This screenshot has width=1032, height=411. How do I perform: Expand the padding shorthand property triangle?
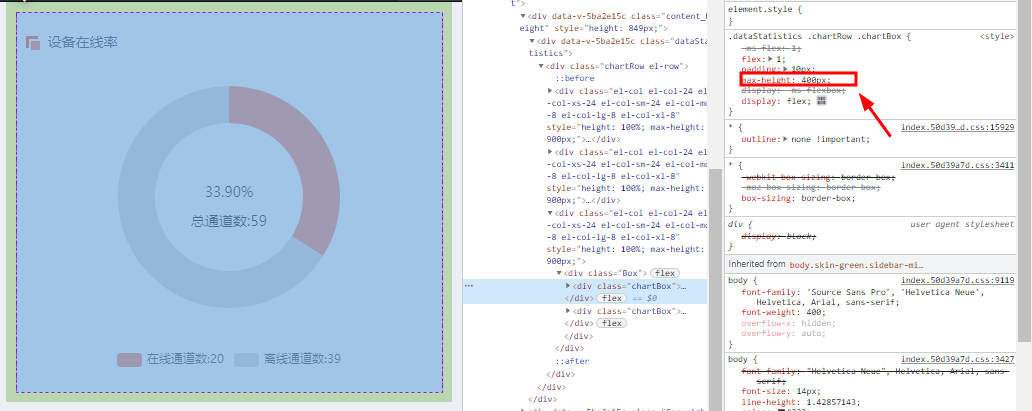click(x=786, y=68)
